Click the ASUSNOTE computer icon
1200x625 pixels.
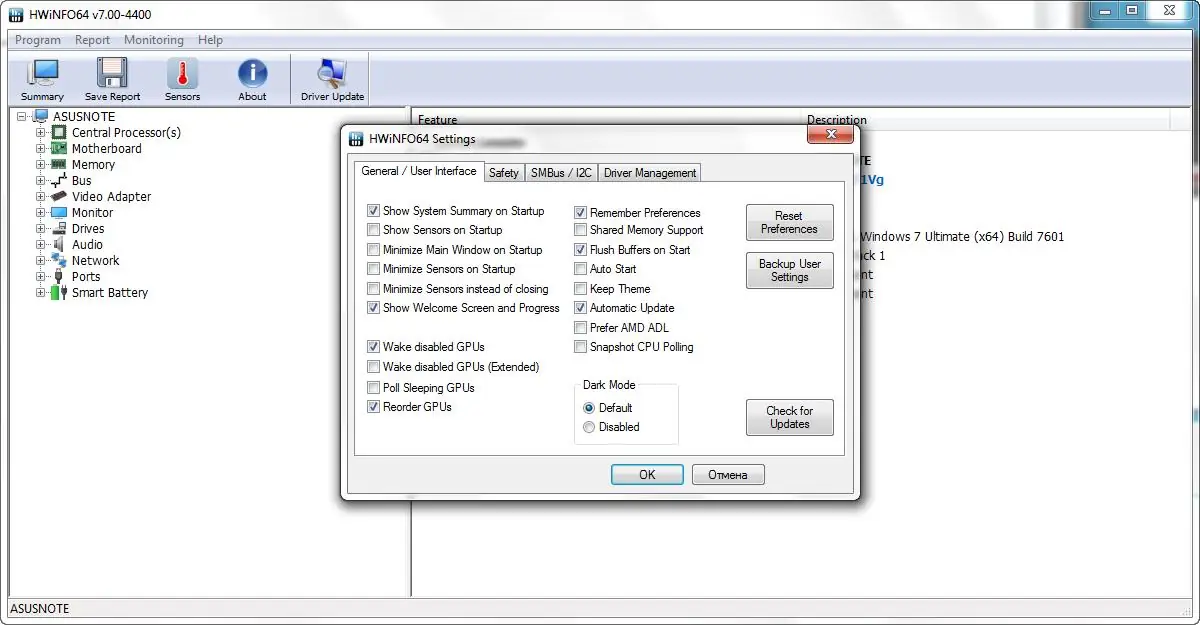(41, 116)
